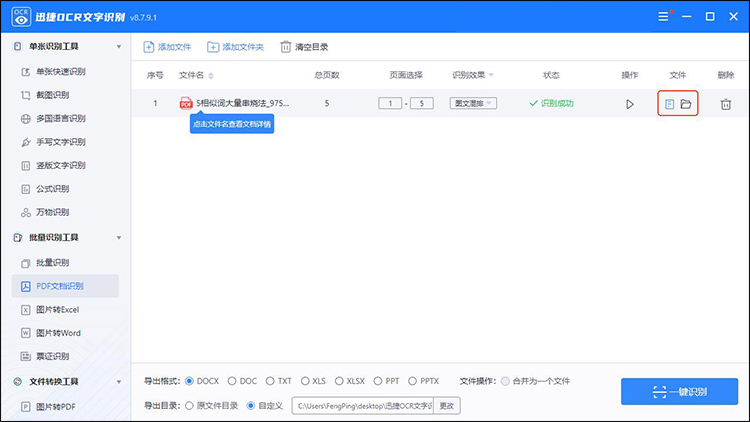
Task: Click the clear list trash icon
Action: tap(286, 47)
